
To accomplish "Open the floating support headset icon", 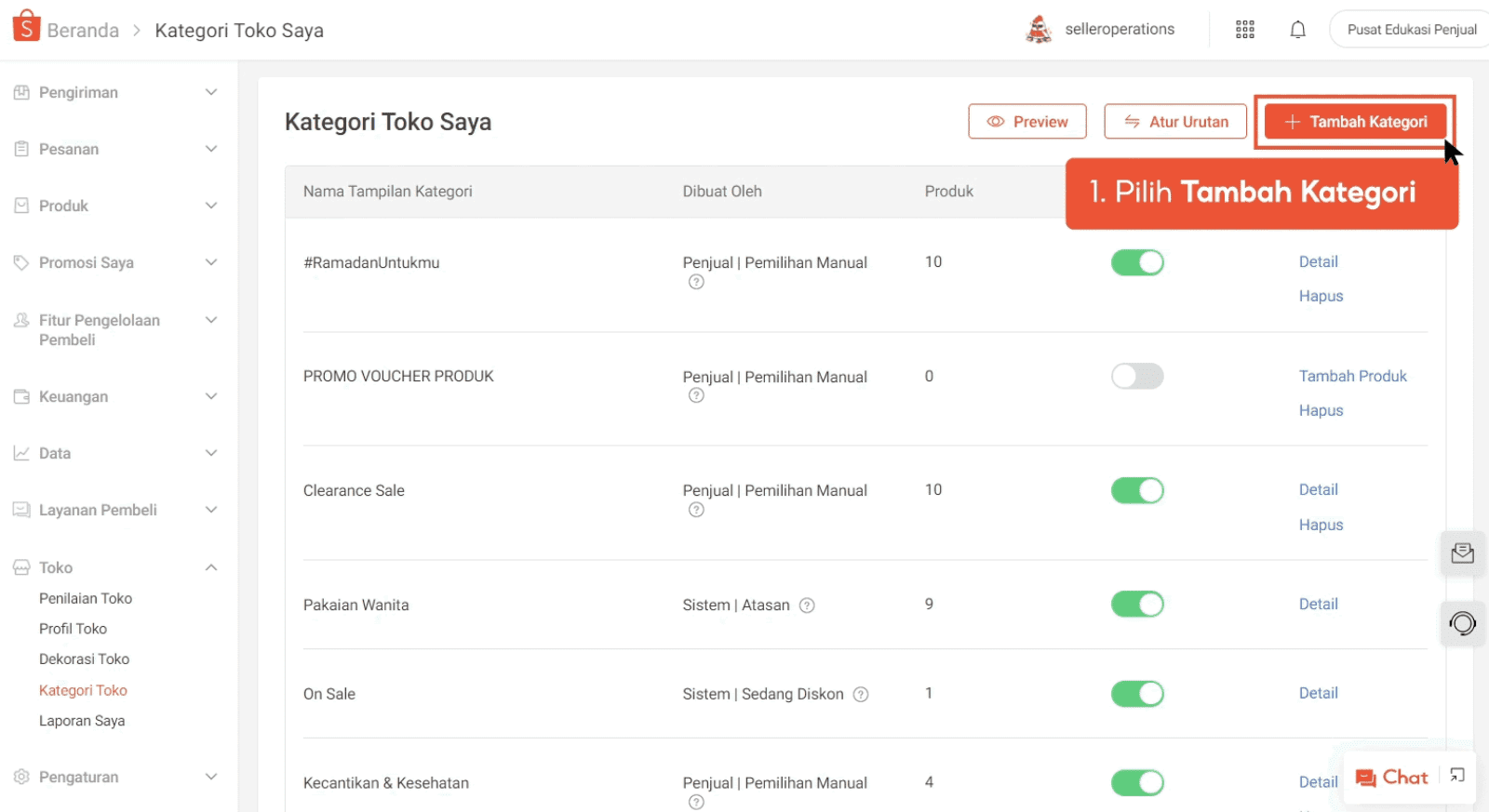I will coord(1462,623).
